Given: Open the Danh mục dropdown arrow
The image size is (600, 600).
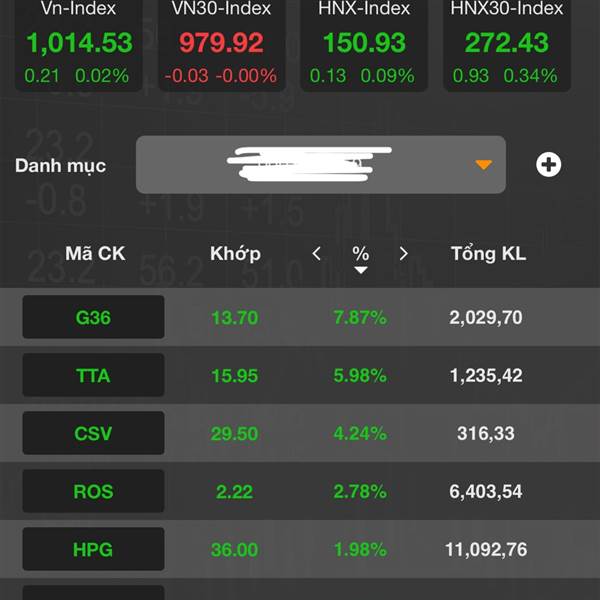Looking at the screenshot, I should click(x=483, y=165).
